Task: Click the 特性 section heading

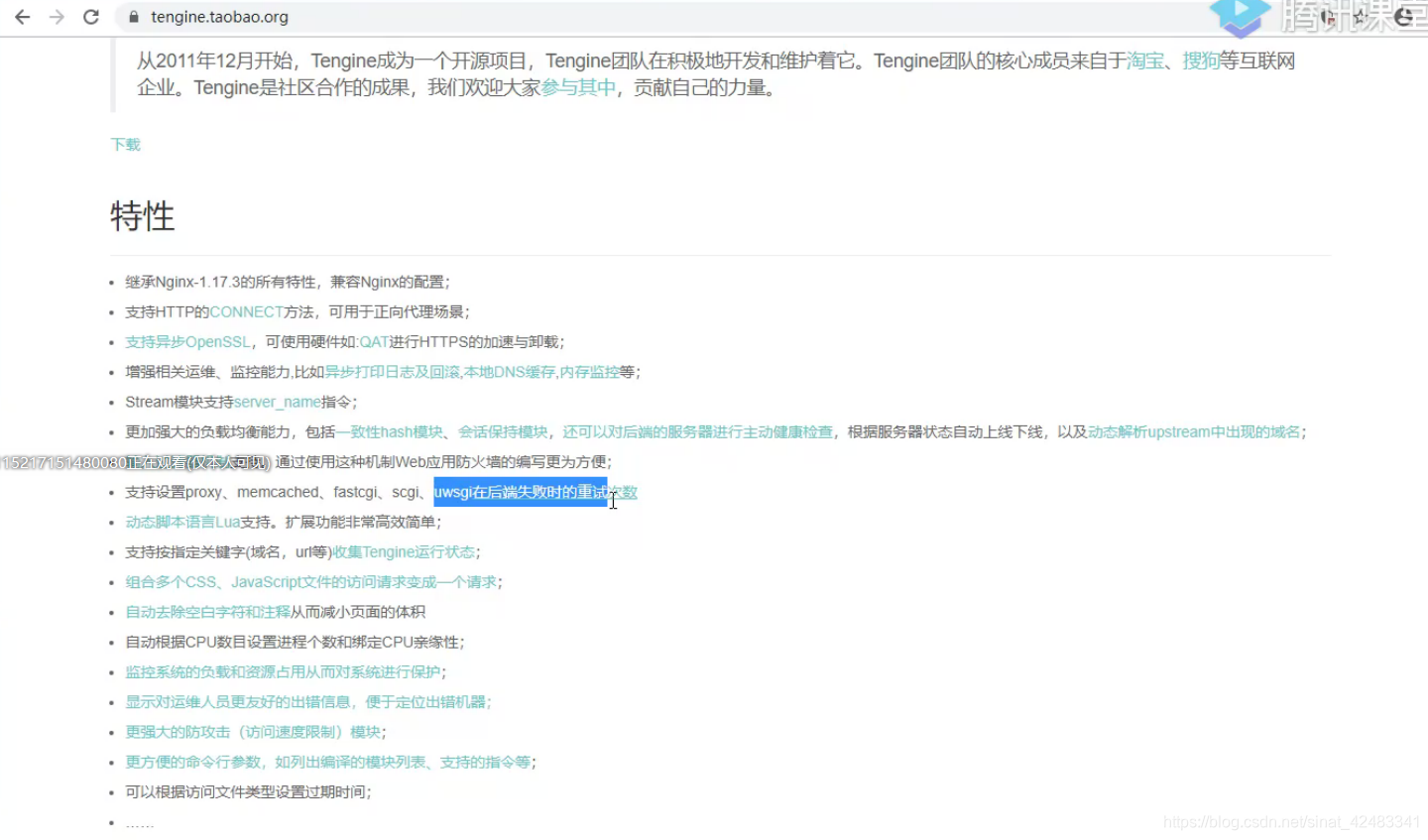Action: point(143,216)
